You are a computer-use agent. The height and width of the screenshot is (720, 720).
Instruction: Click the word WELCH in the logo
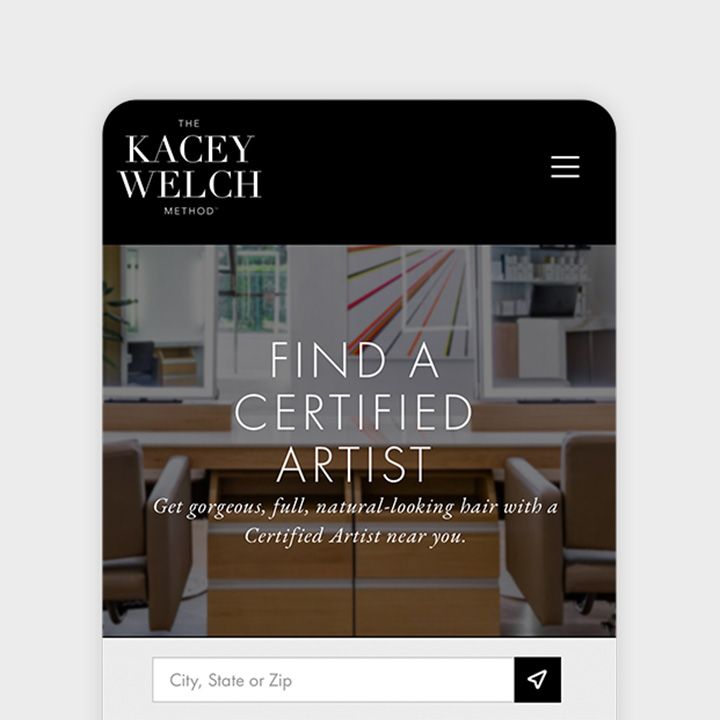(190, 184)
